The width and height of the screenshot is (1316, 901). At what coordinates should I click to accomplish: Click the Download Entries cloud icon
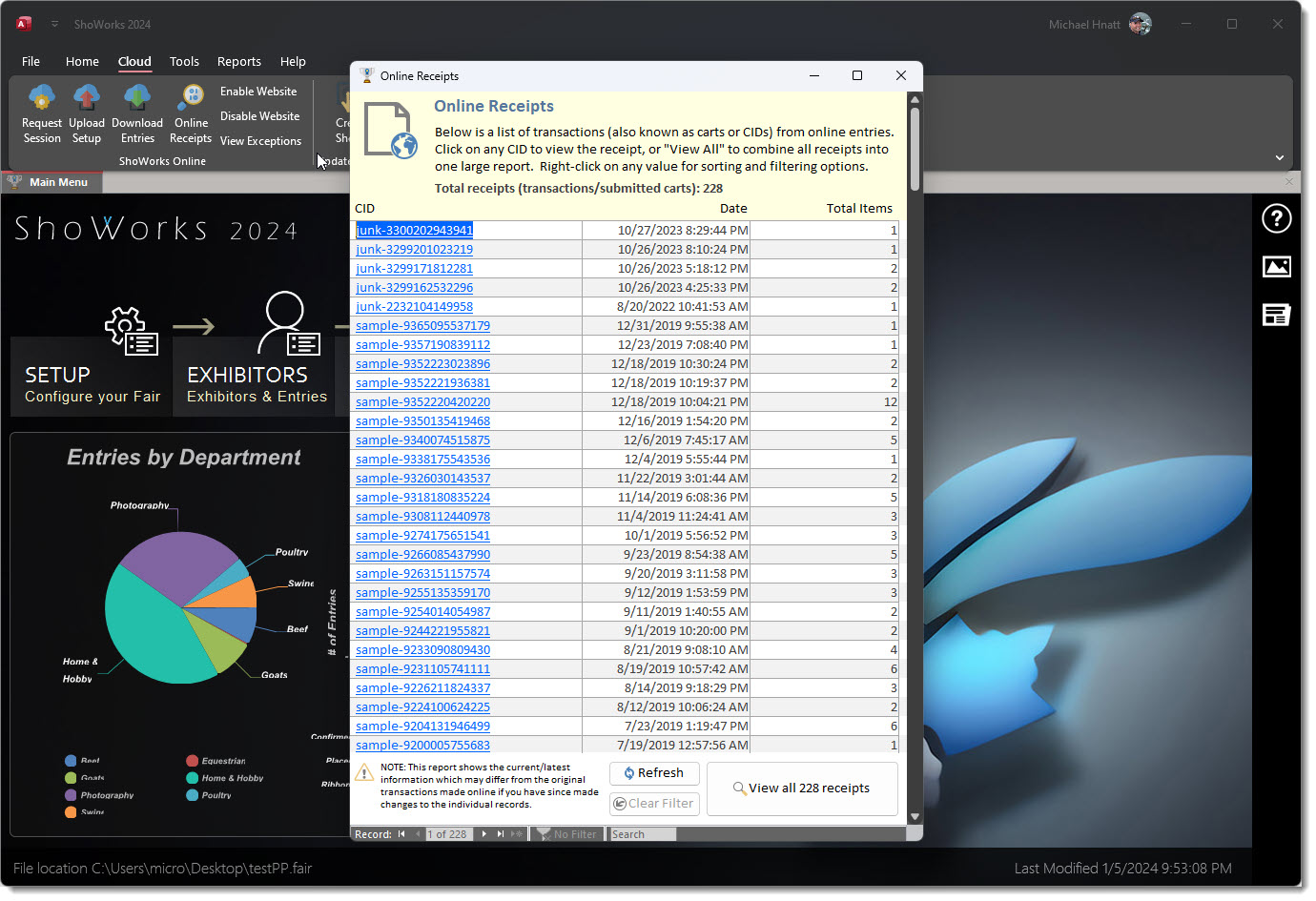click(137, 98)
